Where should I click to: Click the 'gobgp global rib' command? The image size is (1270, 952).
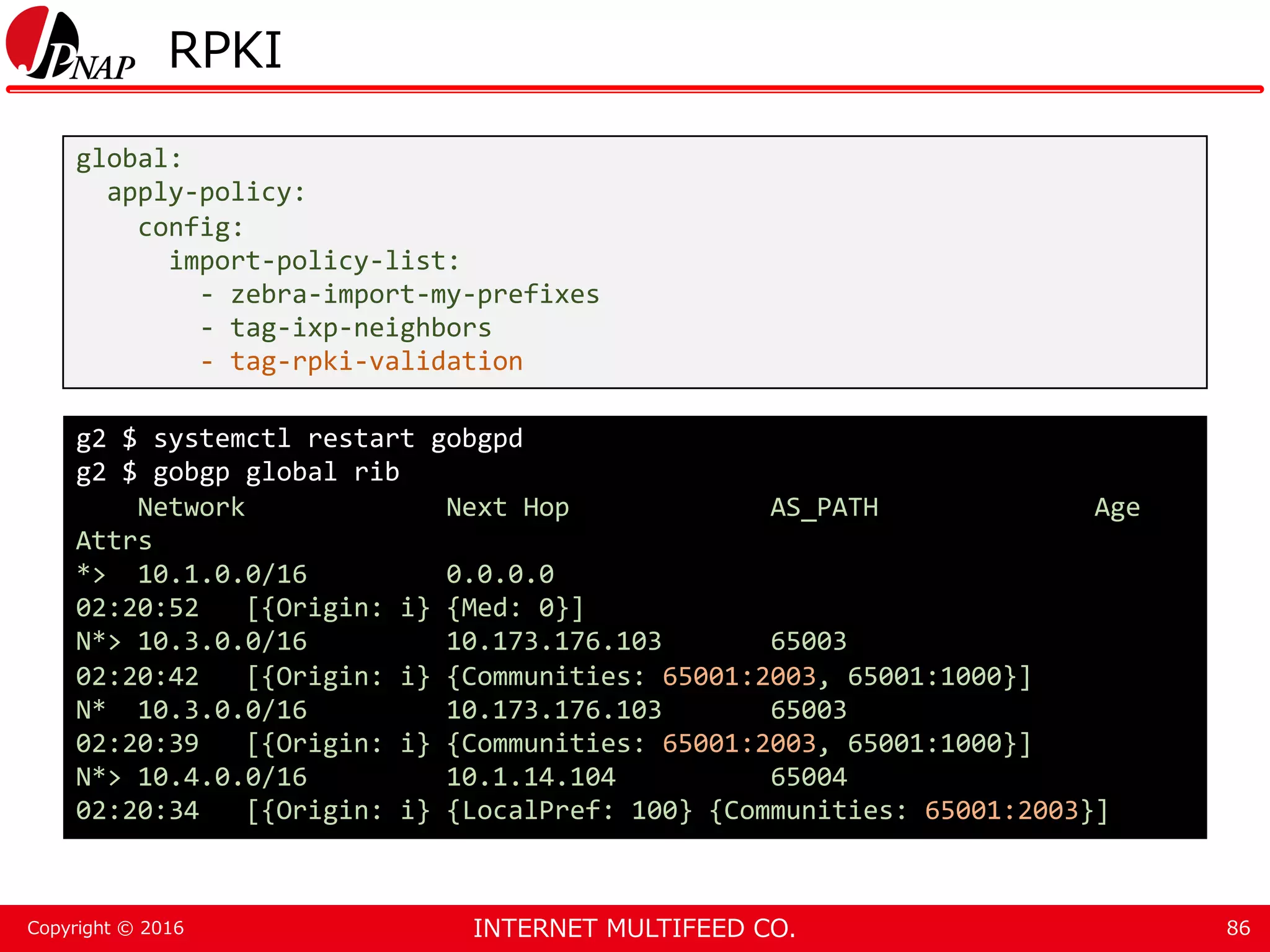276,472
